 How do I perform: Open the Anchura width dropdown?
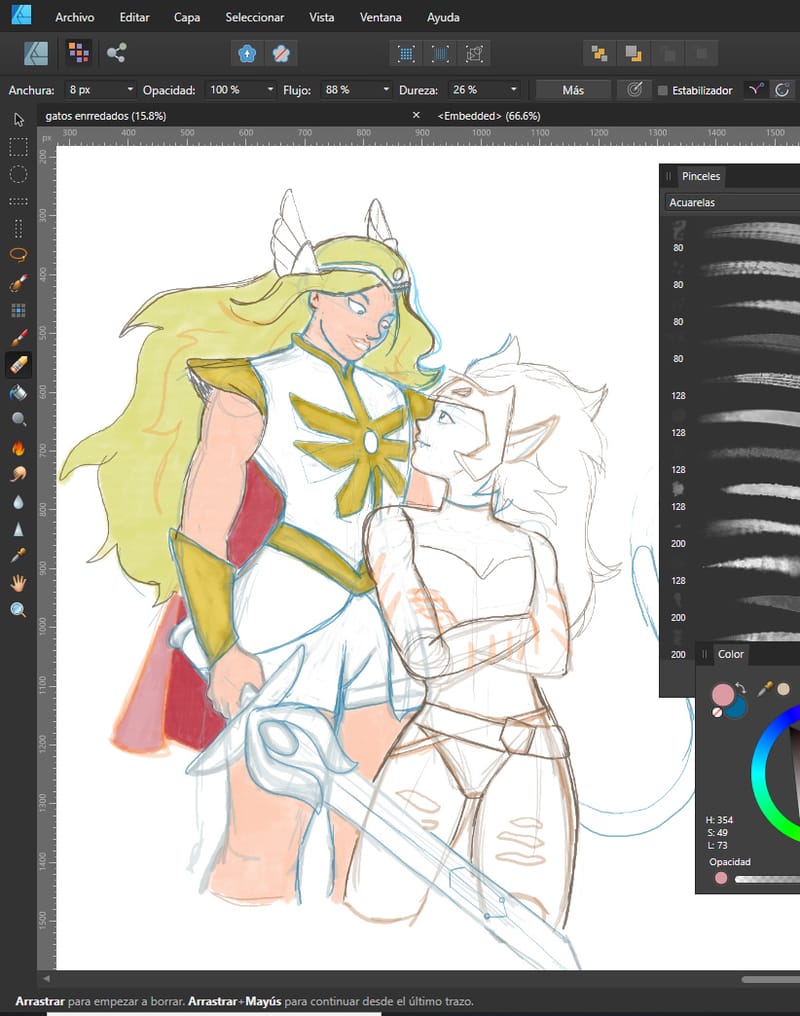click(x=129, y=90)
